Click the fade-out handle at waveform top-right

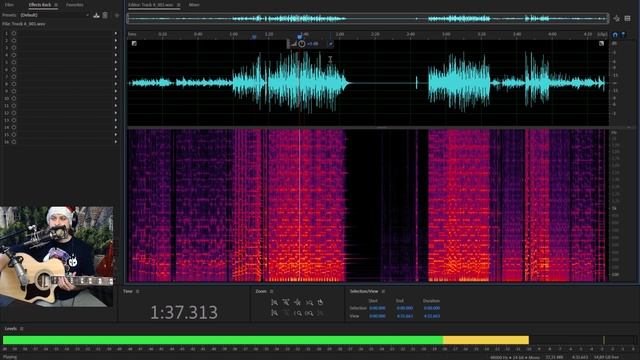coord(601,43)
